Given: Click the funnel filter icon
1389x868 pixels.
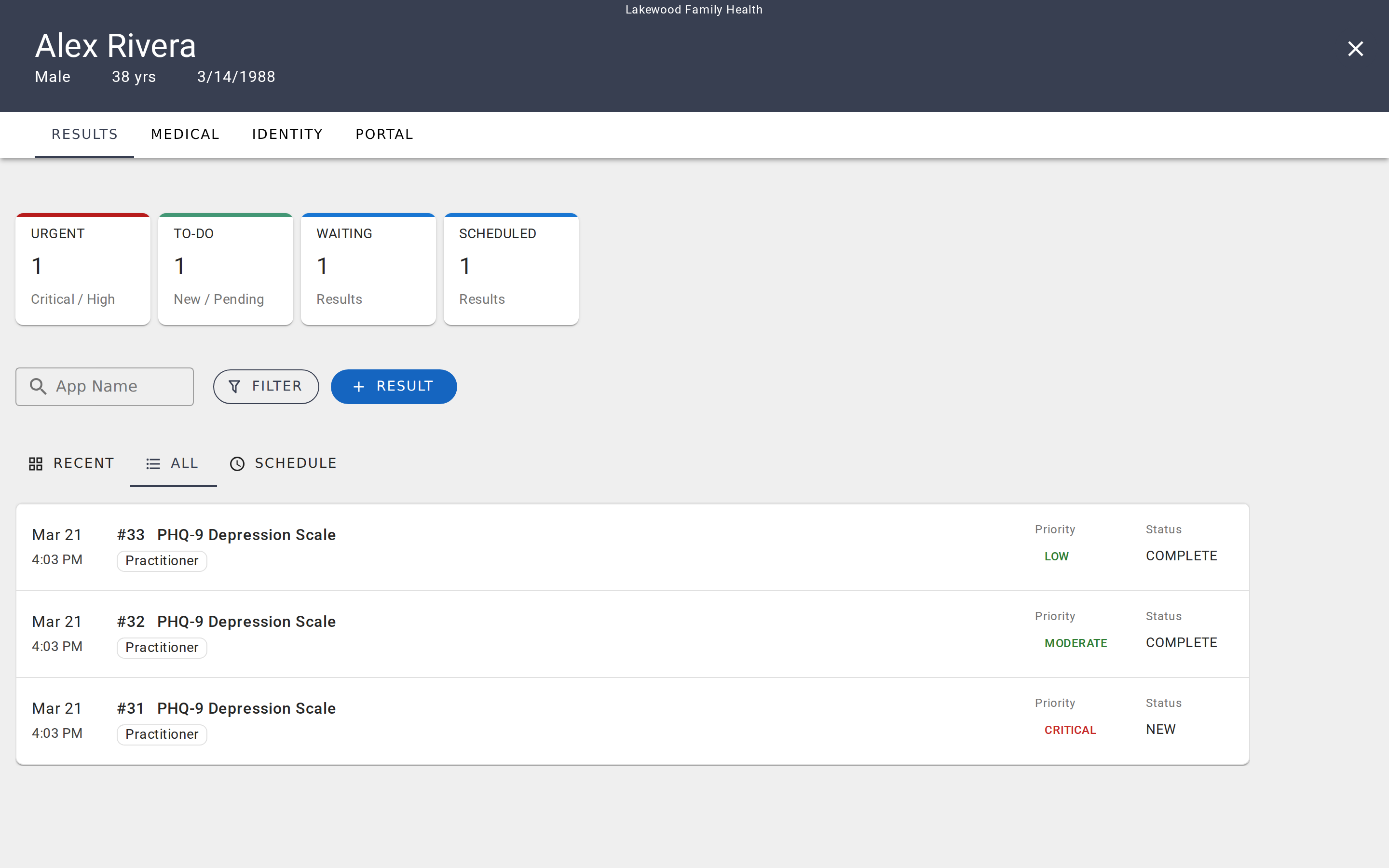Looking at the screenshot, I should [234, 386].
